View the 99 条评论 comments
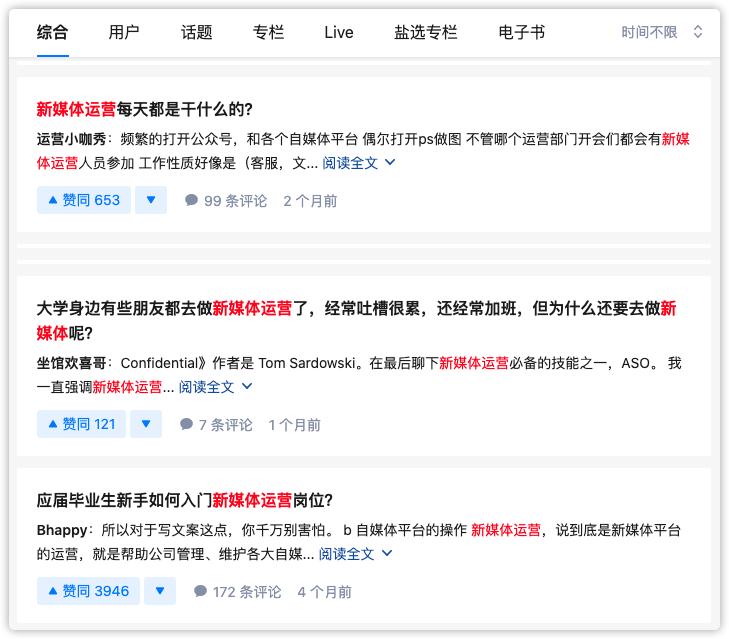The width and height of the screenshot is (729, 639). click(226, 201)
